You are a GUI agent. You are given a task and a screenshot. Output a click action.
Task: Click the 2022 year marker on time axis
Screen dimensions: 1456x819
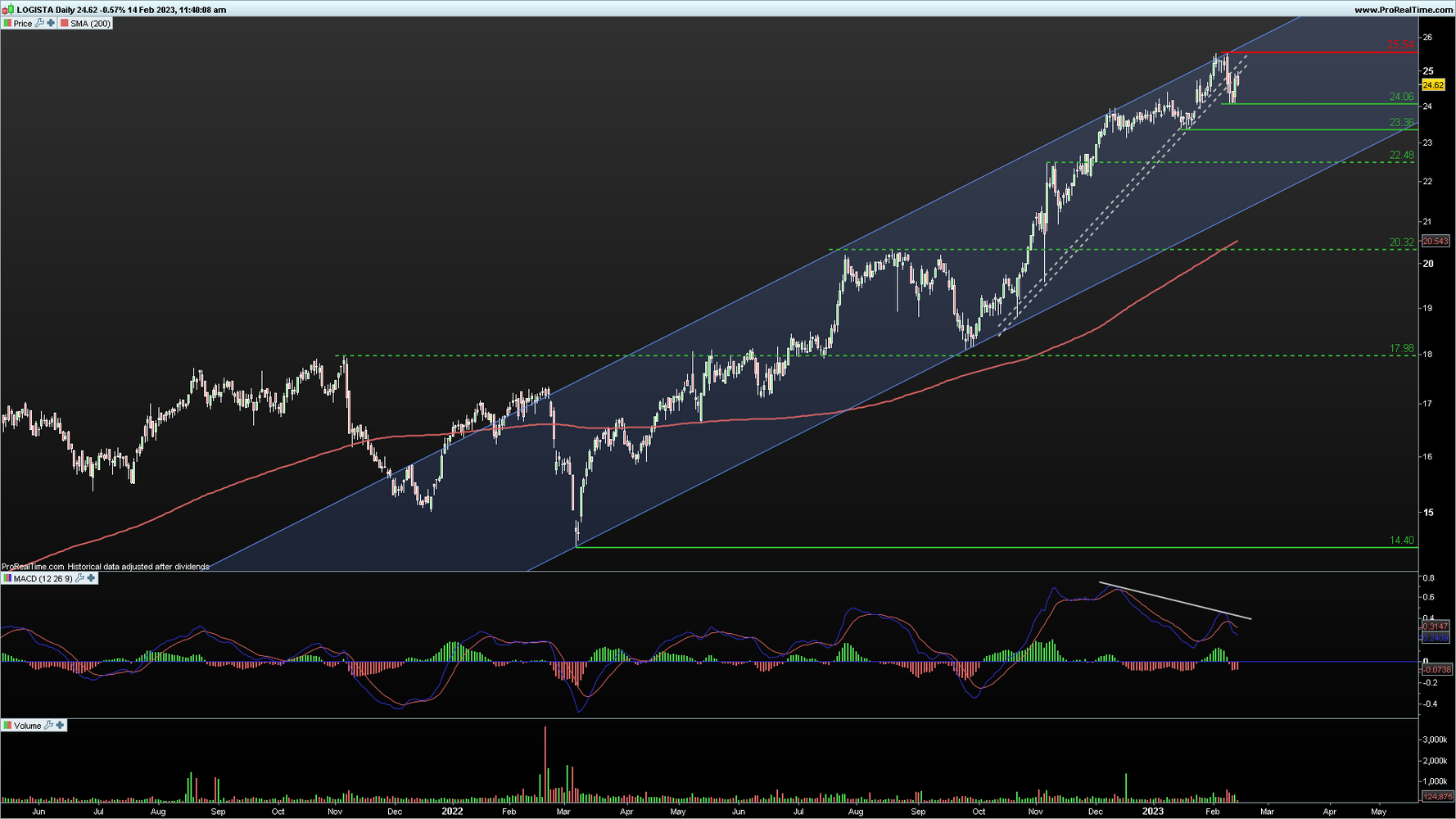(452, 812)
